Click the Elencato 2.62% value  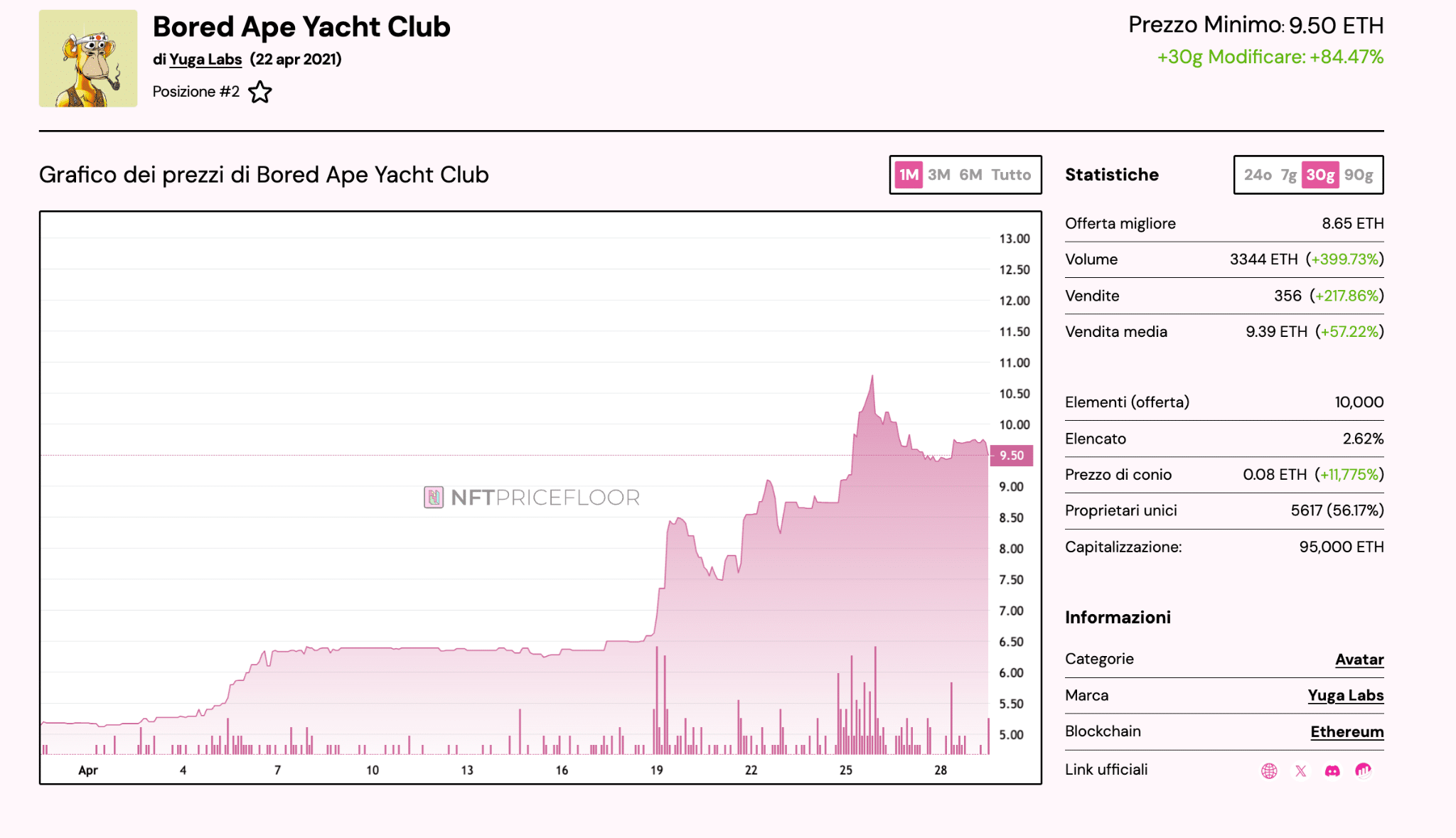1364,439
